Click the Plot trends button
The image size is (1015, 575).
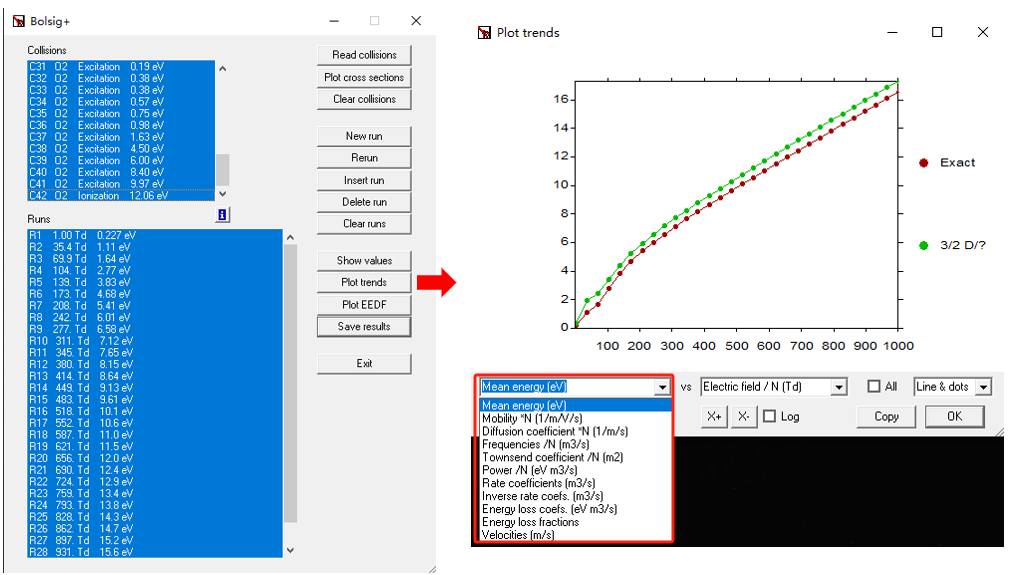pyautogui.click(x=364, y=282)
